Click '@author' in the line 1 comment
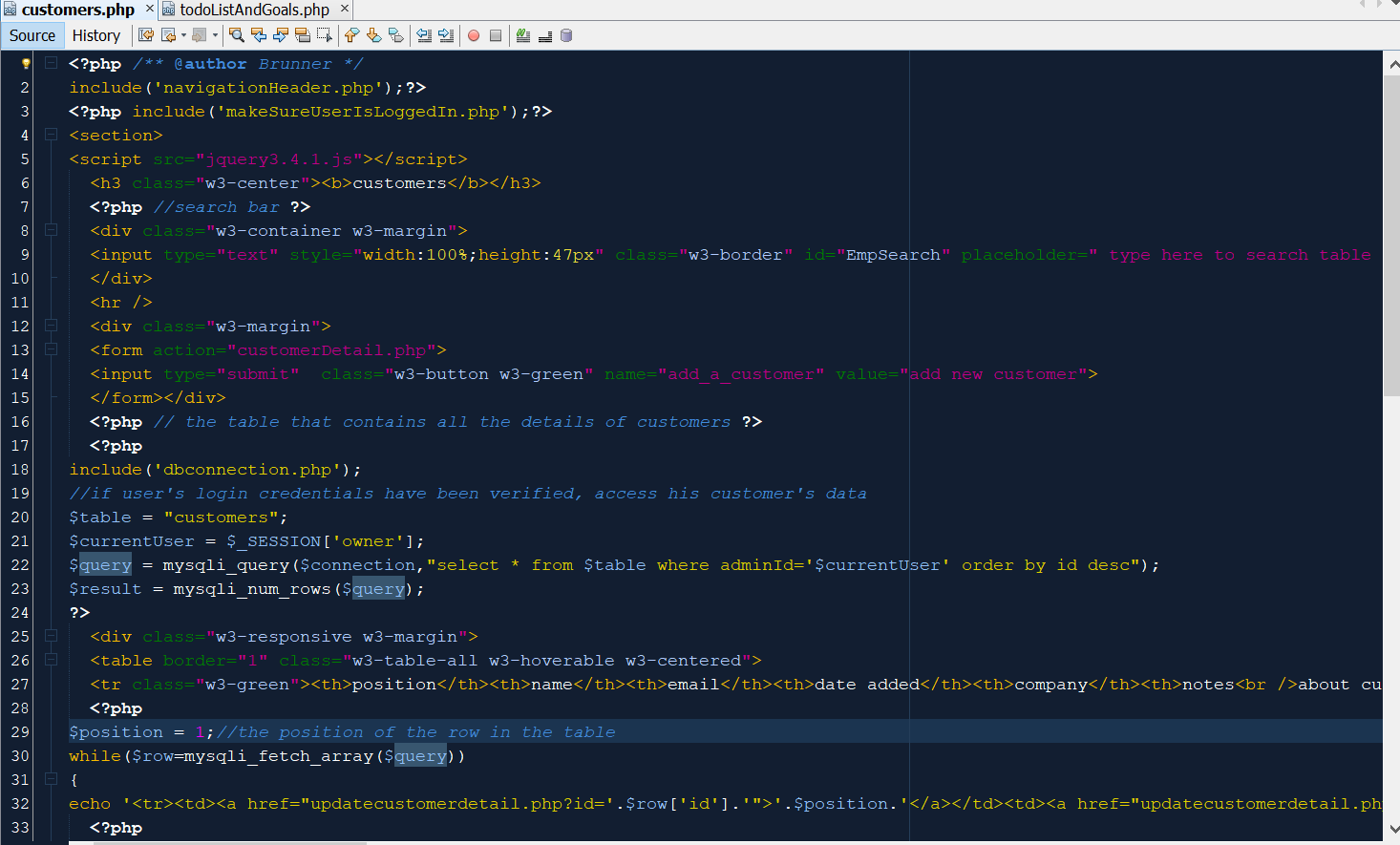1400x845 pixels. coord(210,64)
